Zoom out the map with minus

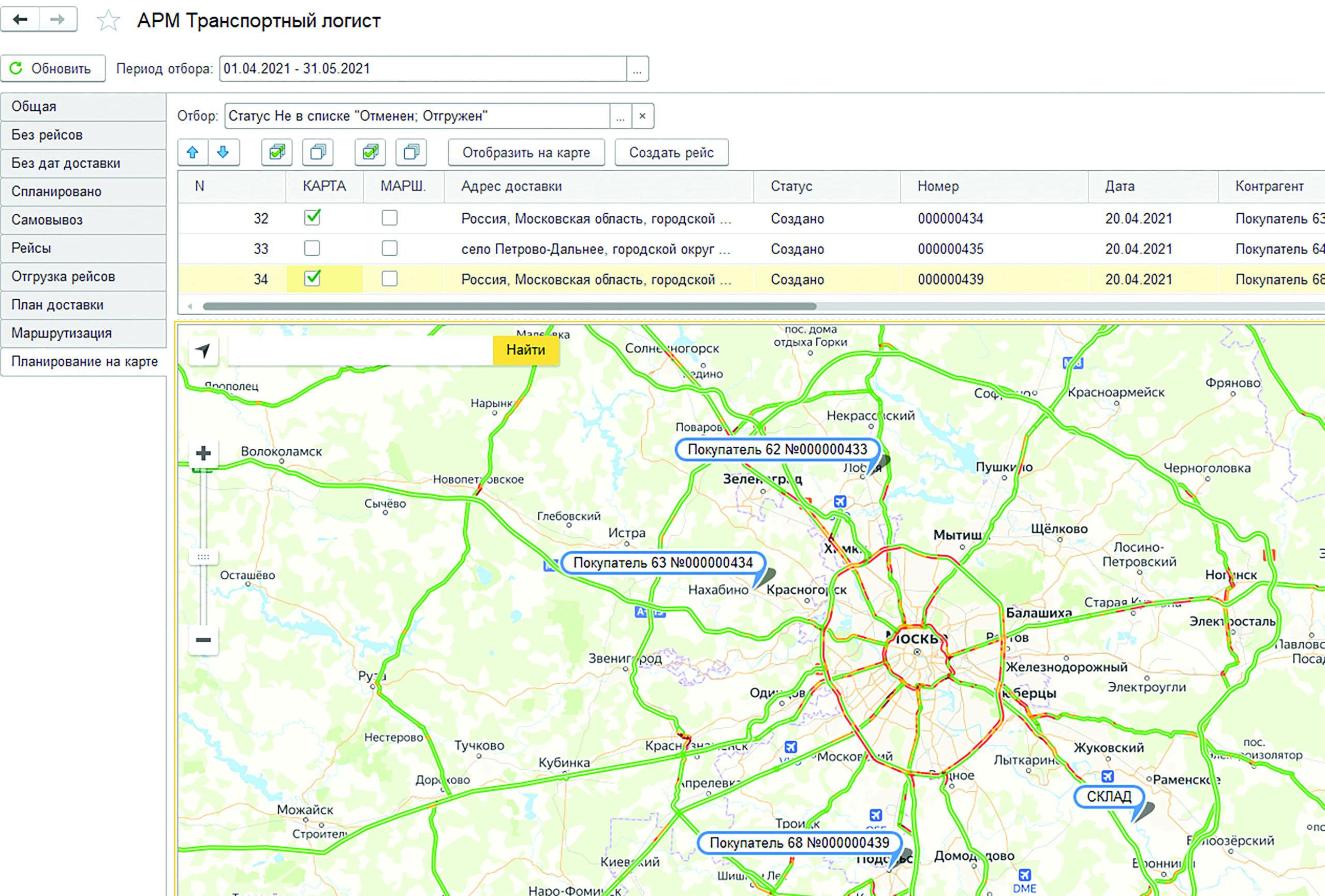pyautogui.click(x=203, y=640)
